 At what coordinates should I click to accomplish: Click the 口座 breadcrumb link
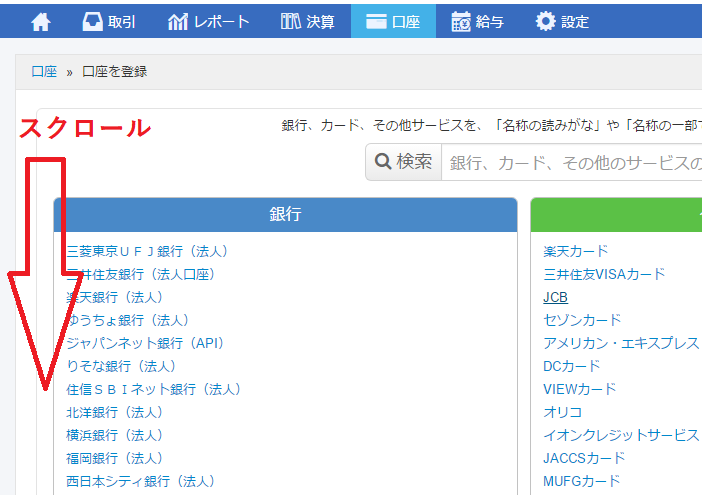click(44, 72)
